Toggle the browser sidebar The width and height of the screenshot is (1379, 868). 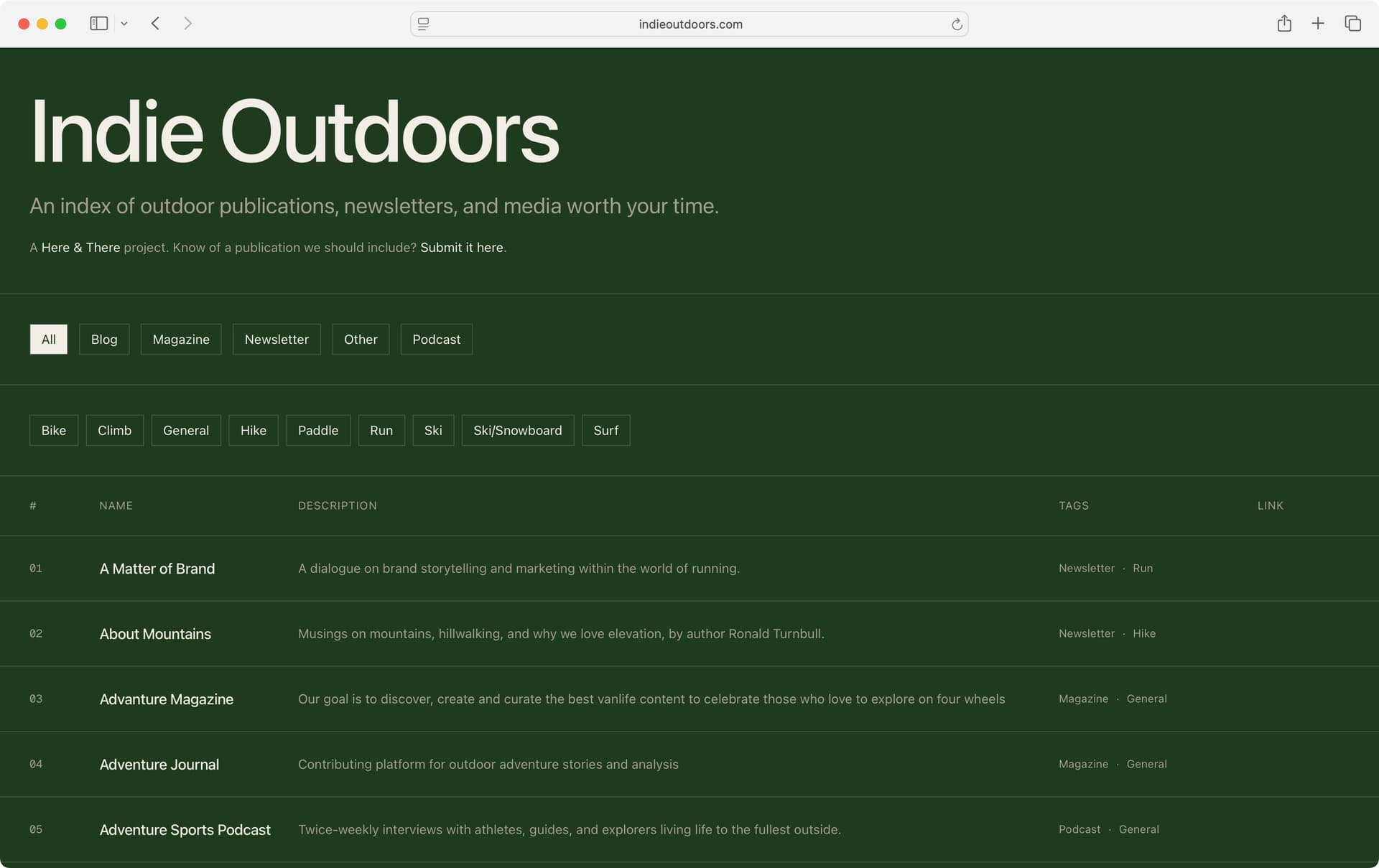point(98,23)
